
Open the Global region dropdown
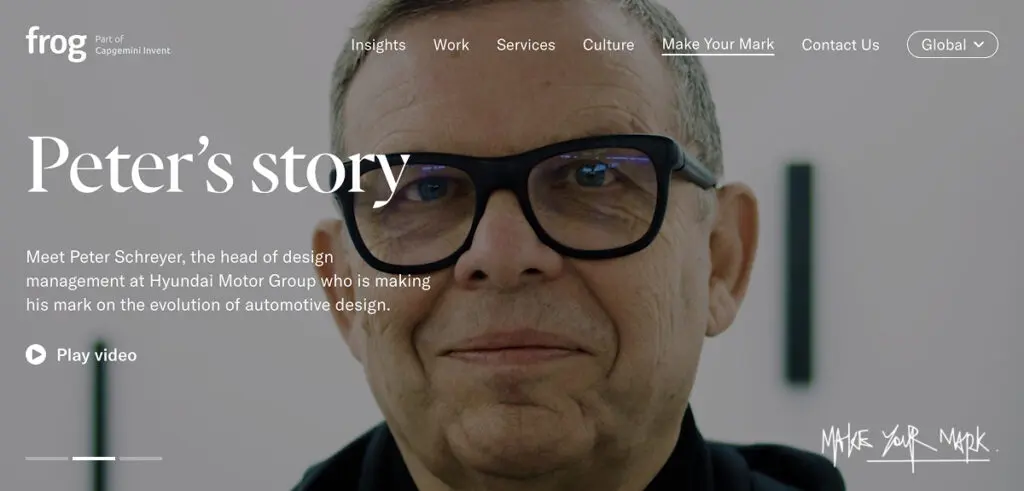click(x=952, y=44)
